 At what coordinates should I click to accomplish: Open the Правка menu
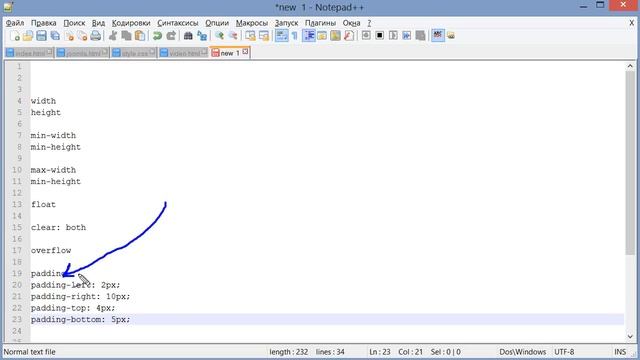[x=44, y=23]
